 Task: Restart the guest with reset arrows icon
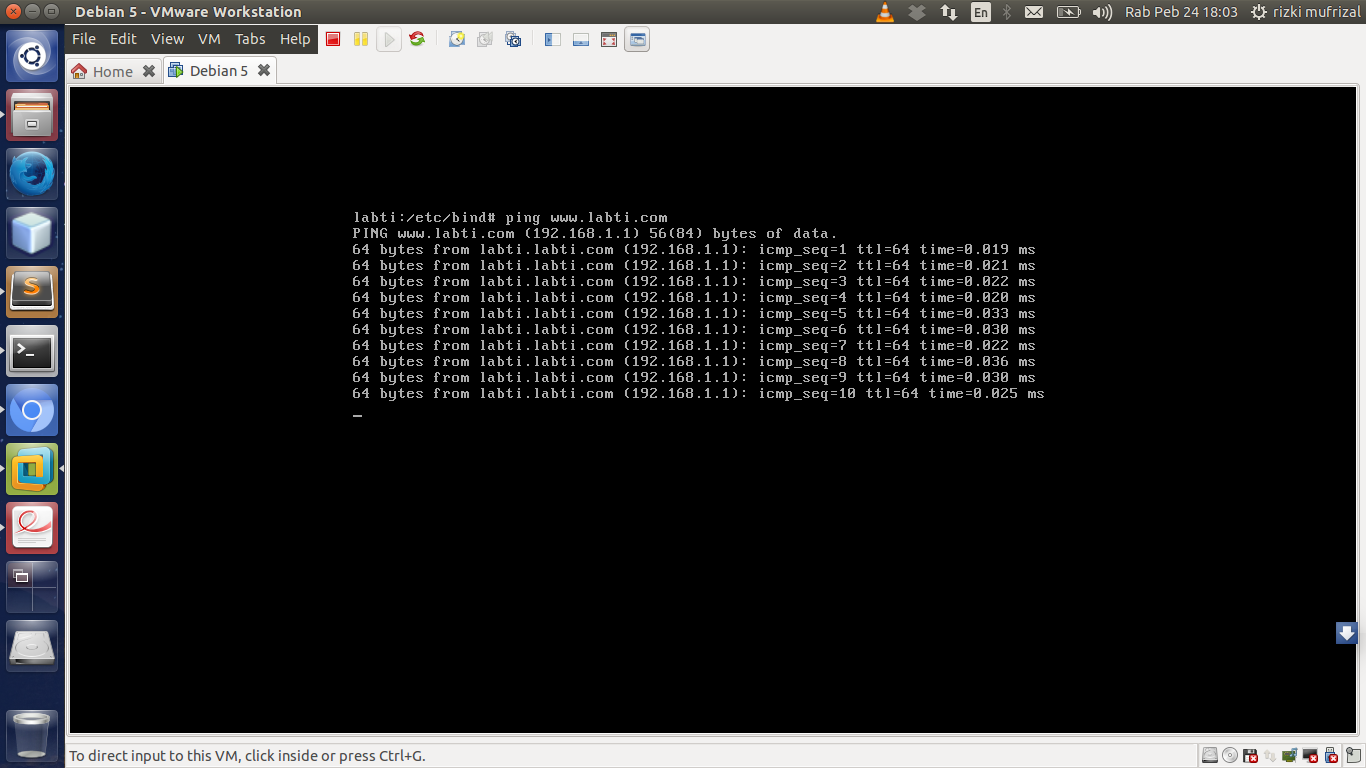click(x=417, y=39)
